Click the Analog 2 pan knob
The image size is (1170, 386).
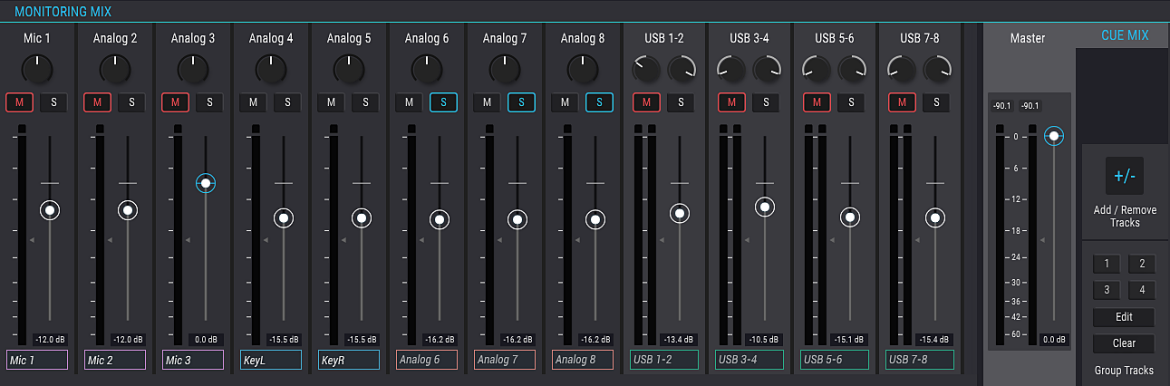[x=114, y=69]
